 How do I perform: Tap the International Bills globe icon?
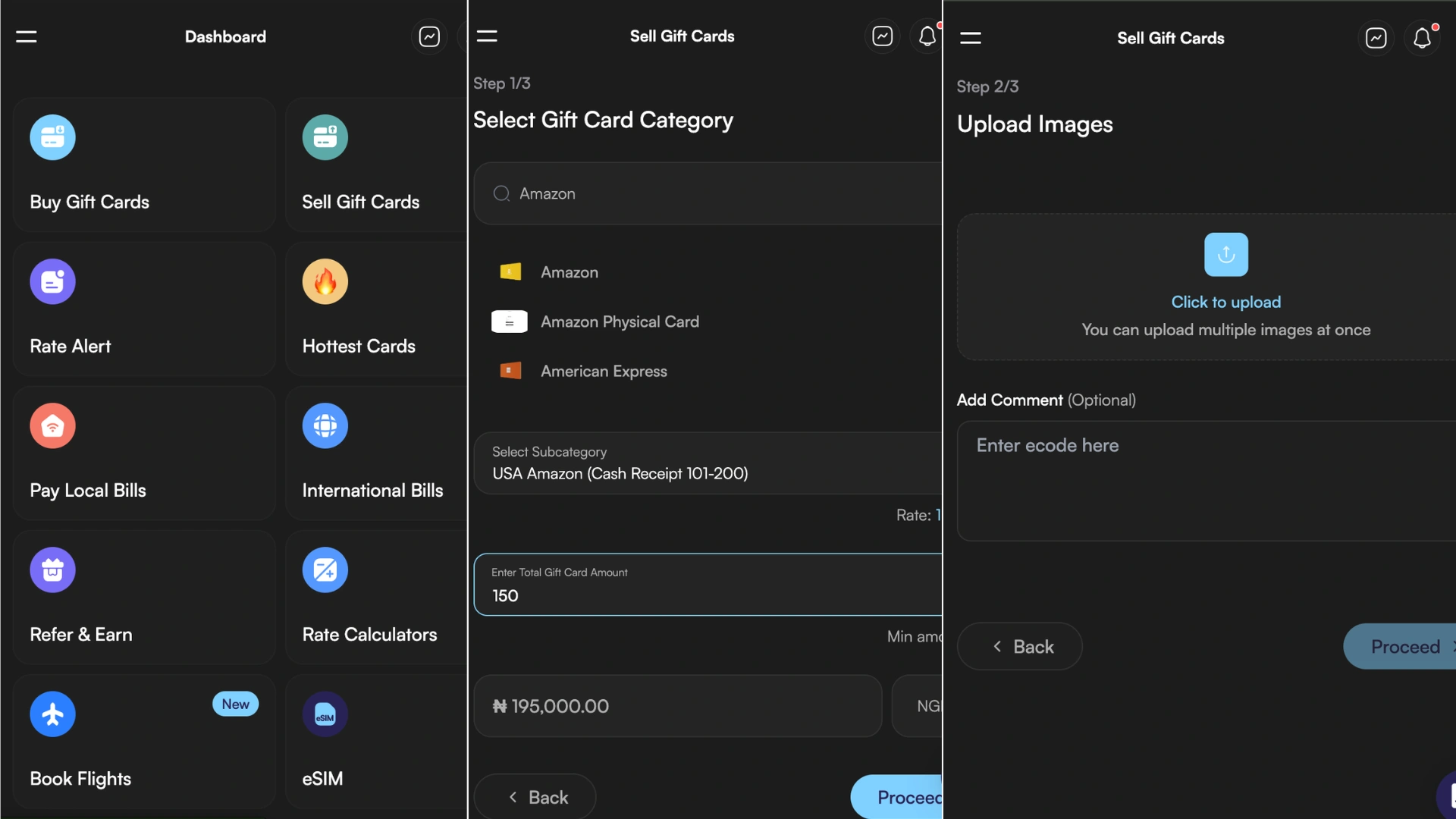tap(325, 425)
